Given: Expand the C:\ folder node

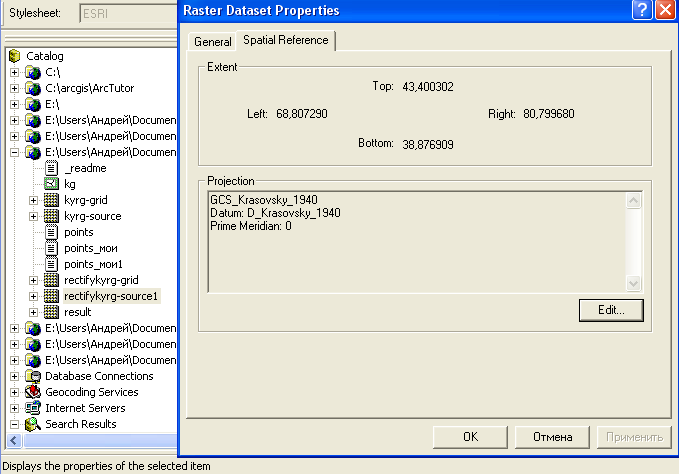Looking at the screenshot, I should click(14, 72).
